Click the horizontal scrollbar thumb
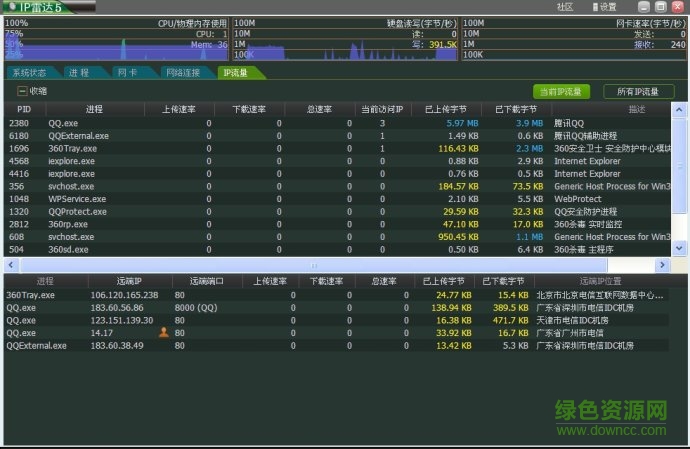Screen dimensions: 690x449 314,265
